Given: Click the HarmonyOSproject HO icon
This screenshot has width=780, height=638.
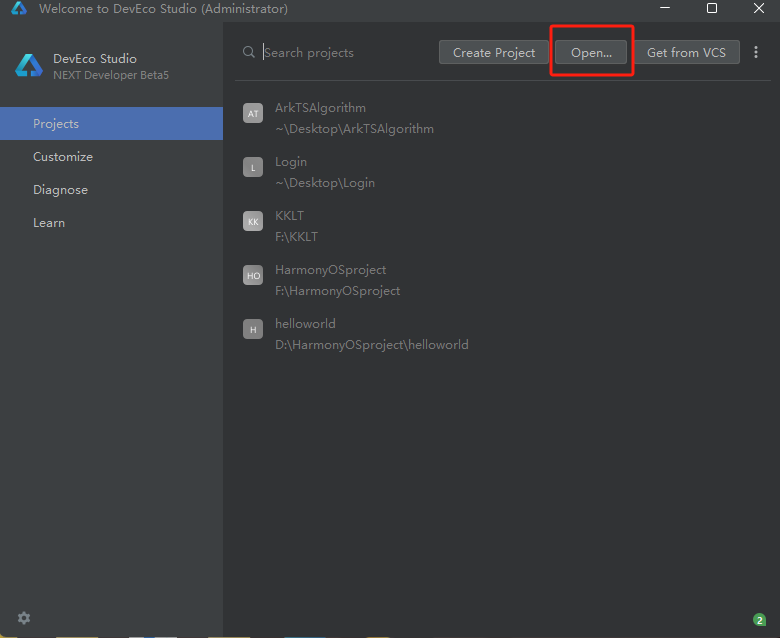Looking at the screenshot, I should point(253,276).
